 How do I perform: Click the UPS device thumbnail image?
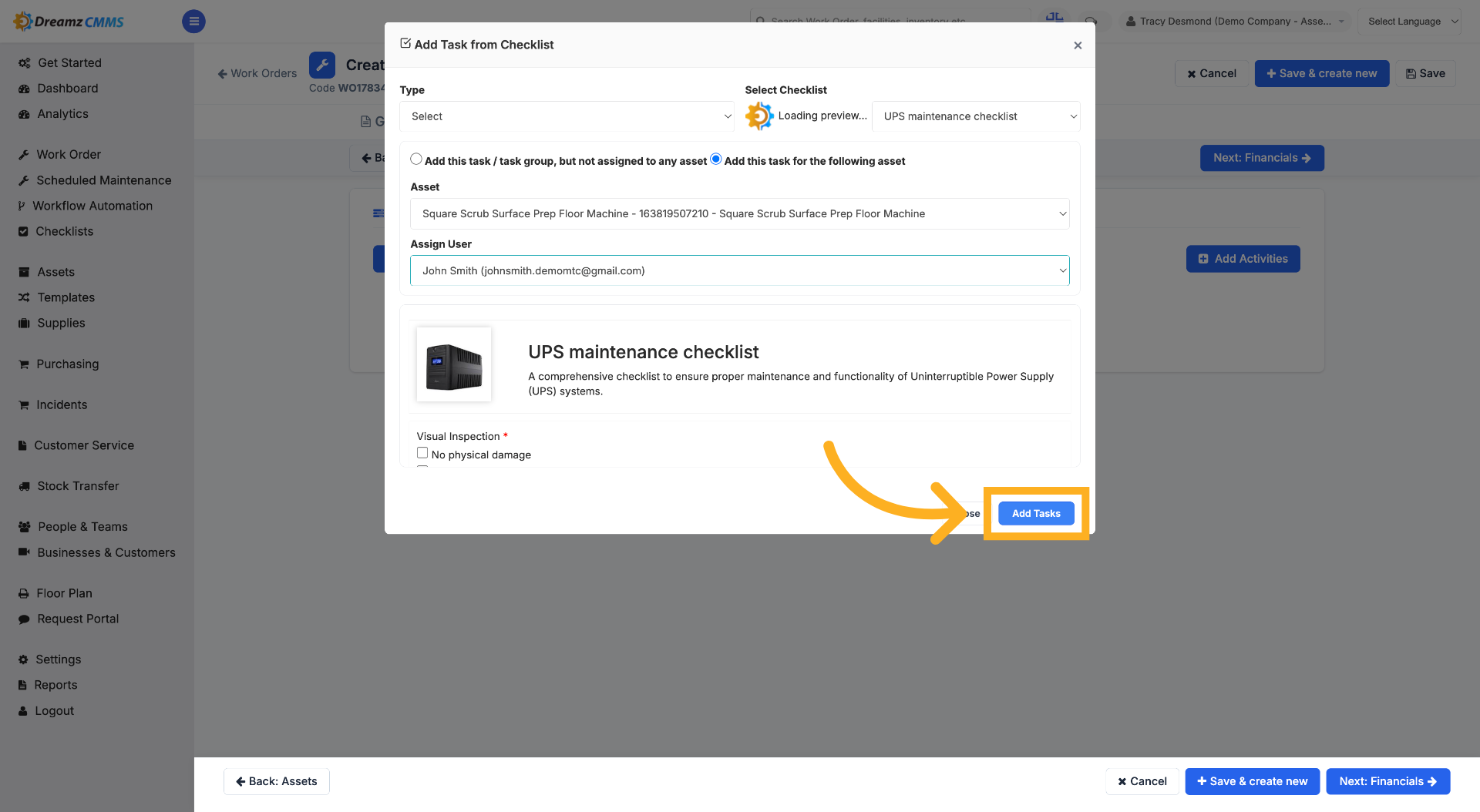[454, 365]
